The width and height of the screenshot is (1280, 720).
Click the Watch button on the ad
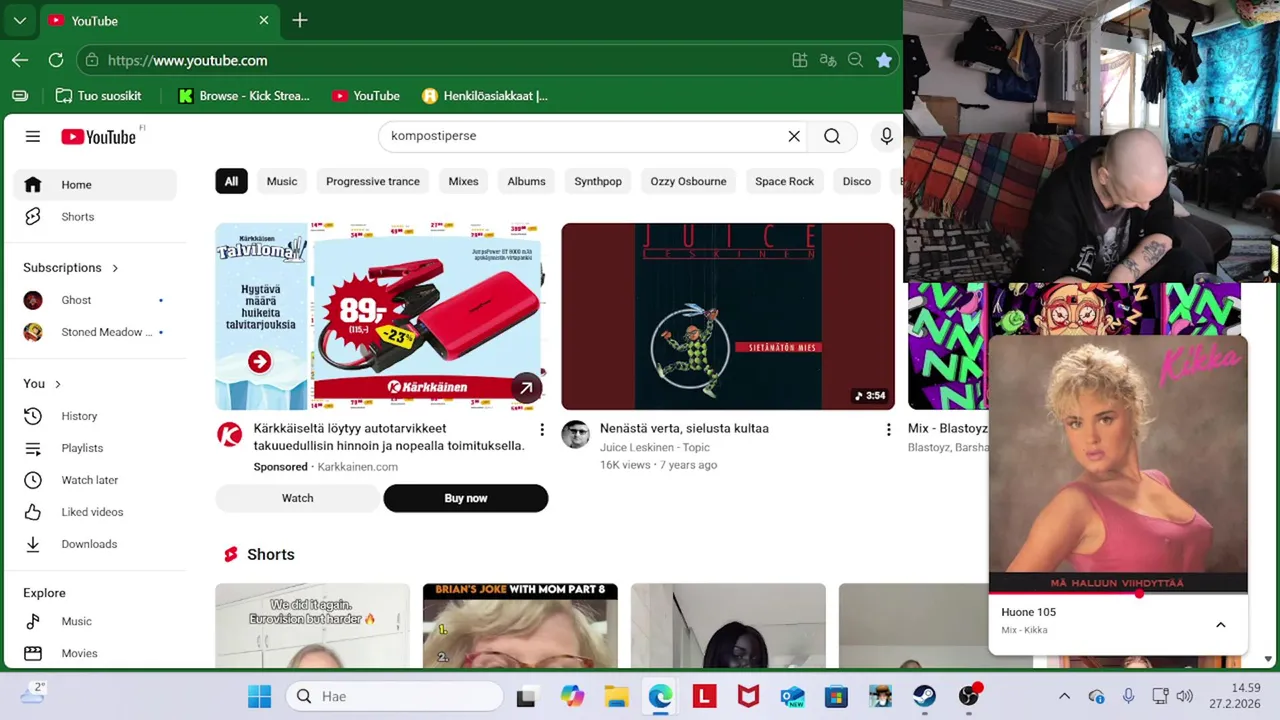click(297, 498)
